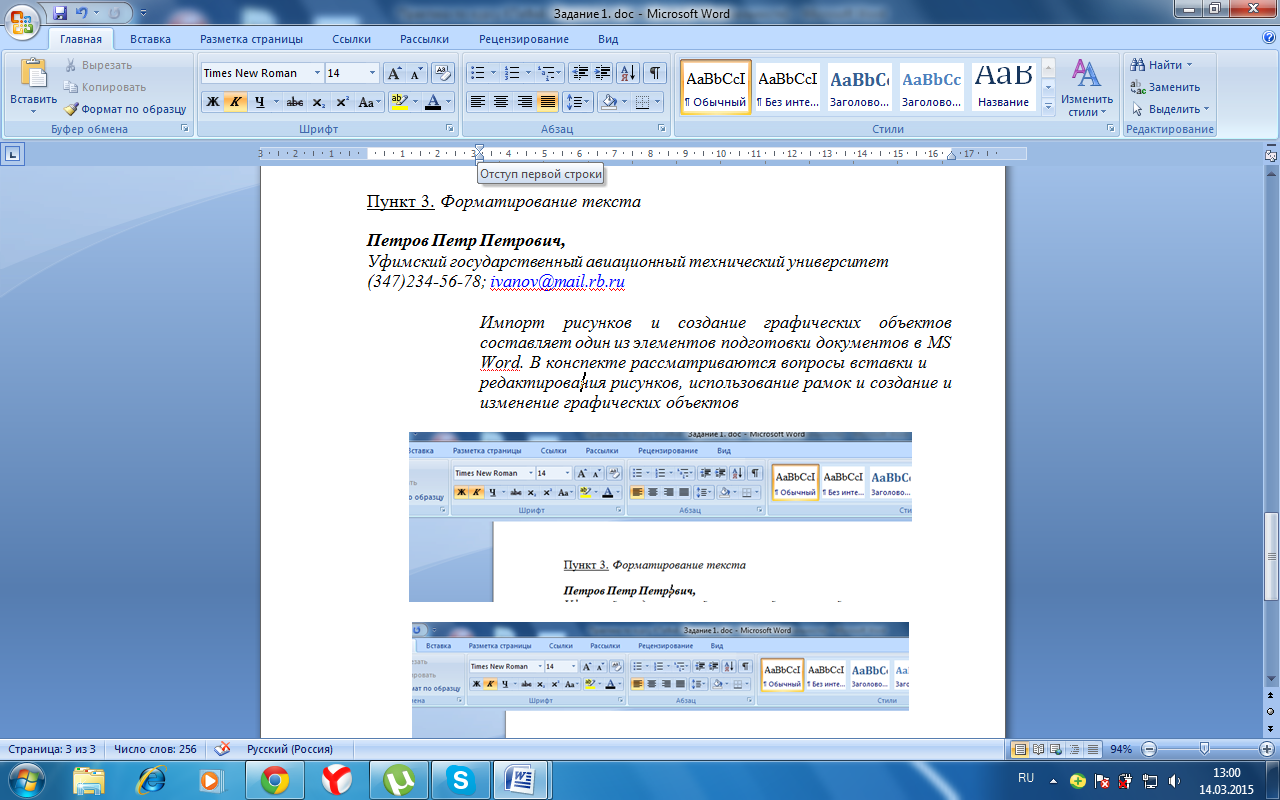Apply bulleted list to paragraph
This screenshot has height=800, width=1280.
[x=478, y=73]
